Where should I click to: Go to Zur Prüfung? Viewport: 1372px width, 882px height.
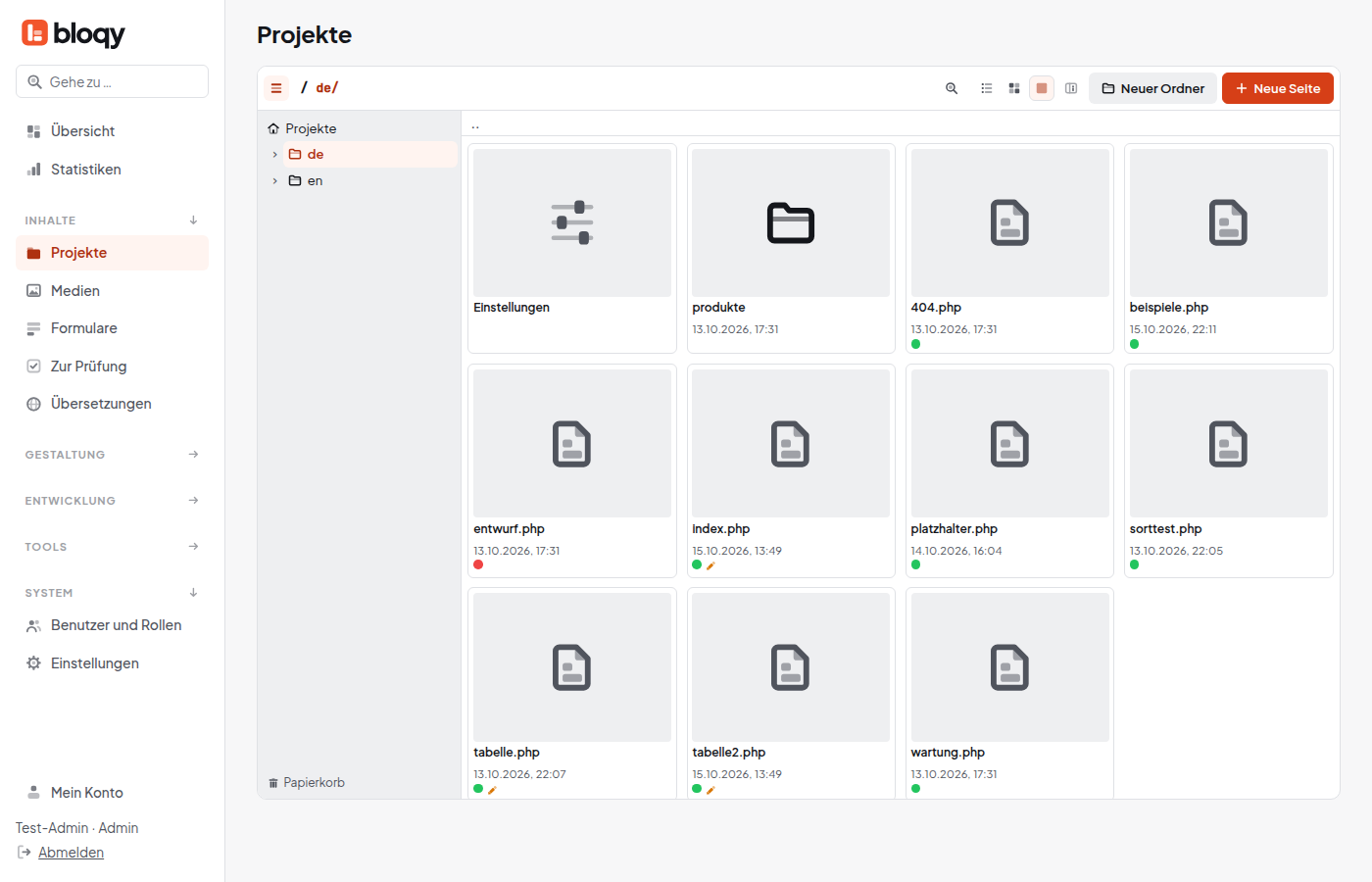click(112, 367)
